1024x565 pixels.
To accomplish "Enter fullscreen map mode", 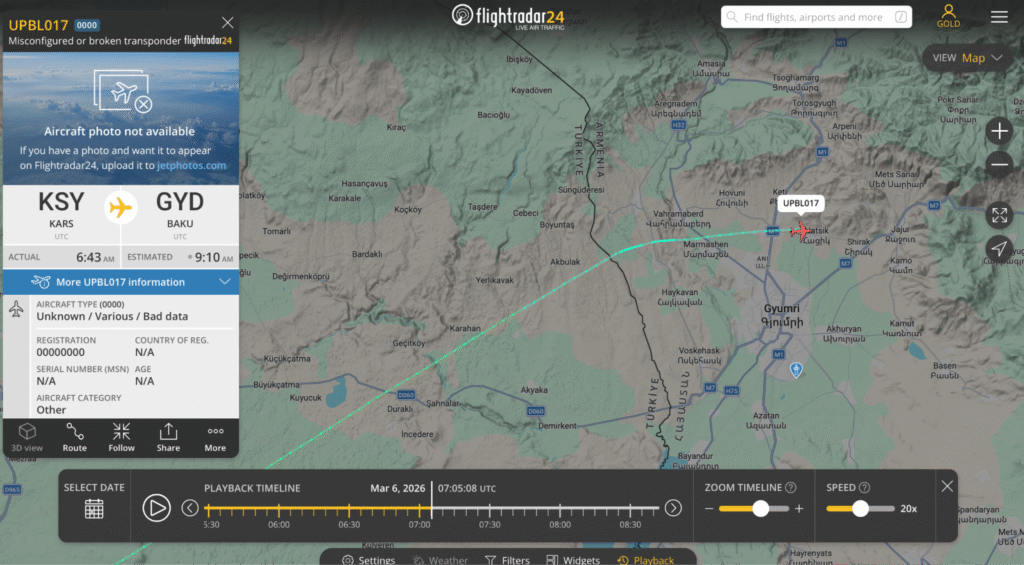I will click(x=999, y=216).
